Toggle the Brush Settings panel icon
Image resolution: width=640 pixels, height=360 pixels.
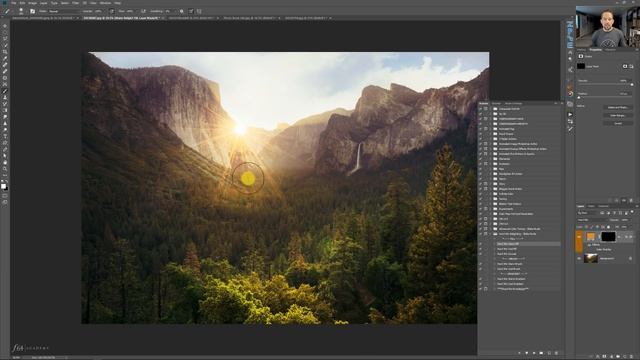pos(32,11)
